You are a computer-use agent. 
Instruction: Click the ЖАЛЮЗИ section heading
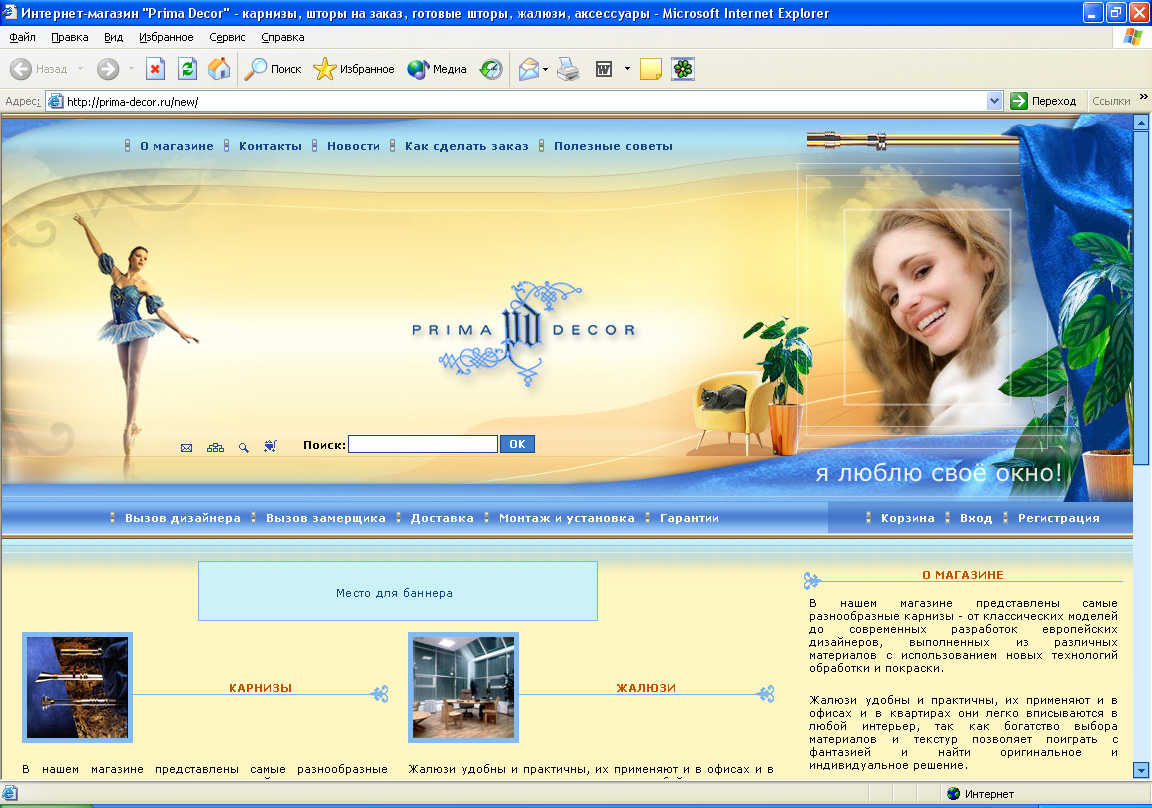click(646, 688)
